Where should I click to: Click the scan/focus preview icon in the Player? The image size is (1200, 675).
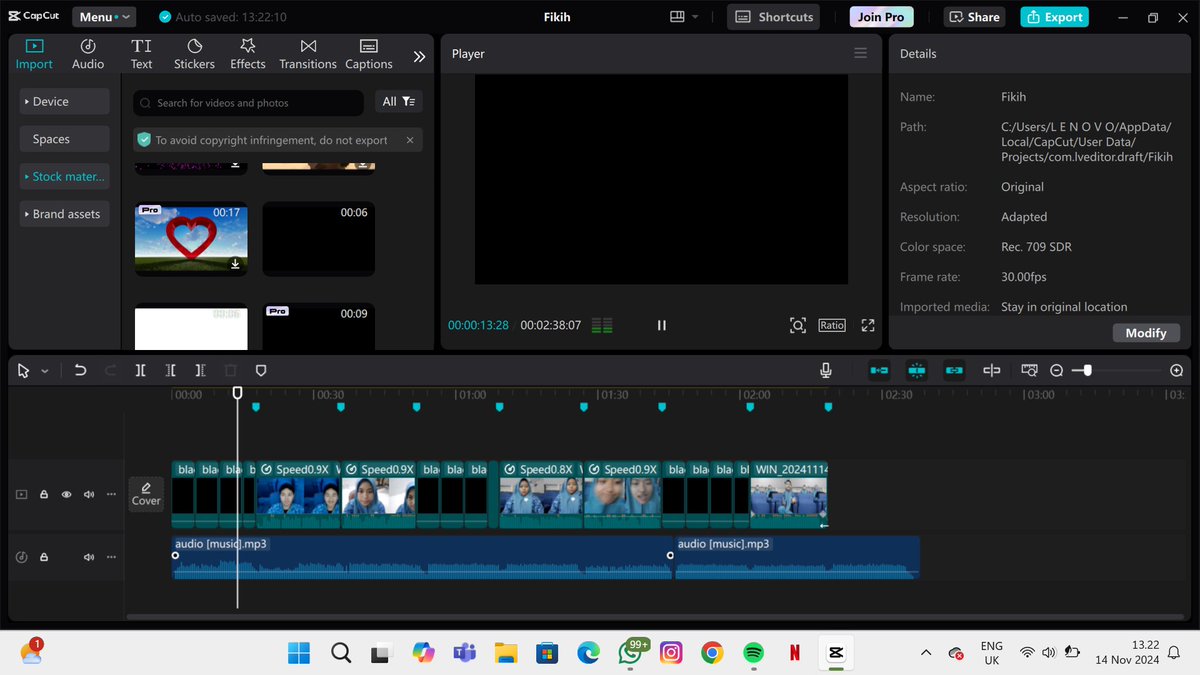coord(797,325)
